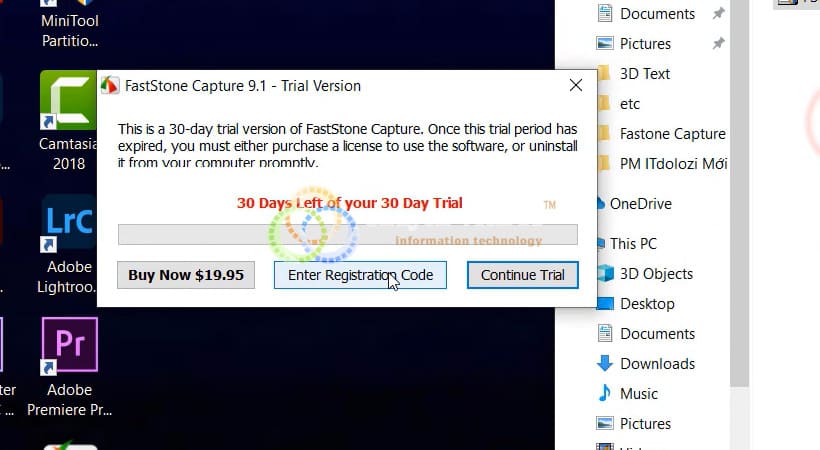The image size is (820, 450).
Task: Open pinned Pictures in Quick access
Action: [x=645, y=43]
